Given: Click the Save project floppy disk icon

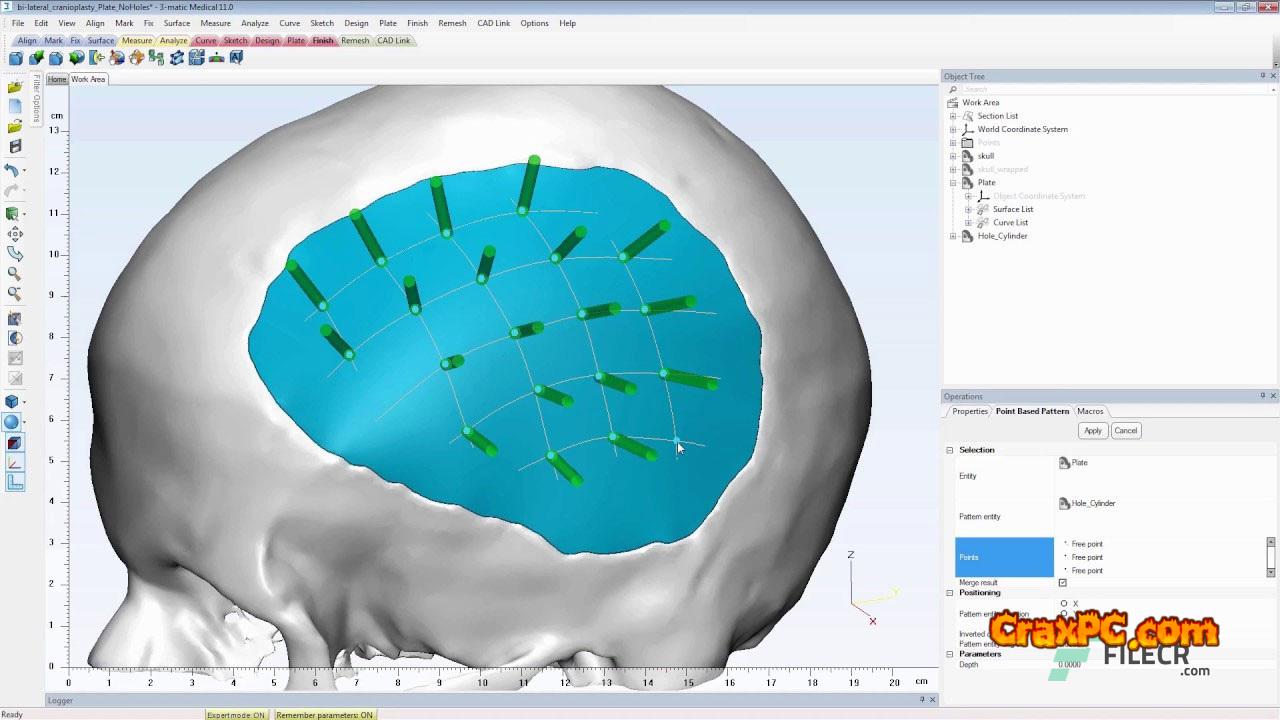Looking at the screenshot, I should pos(14,147).
